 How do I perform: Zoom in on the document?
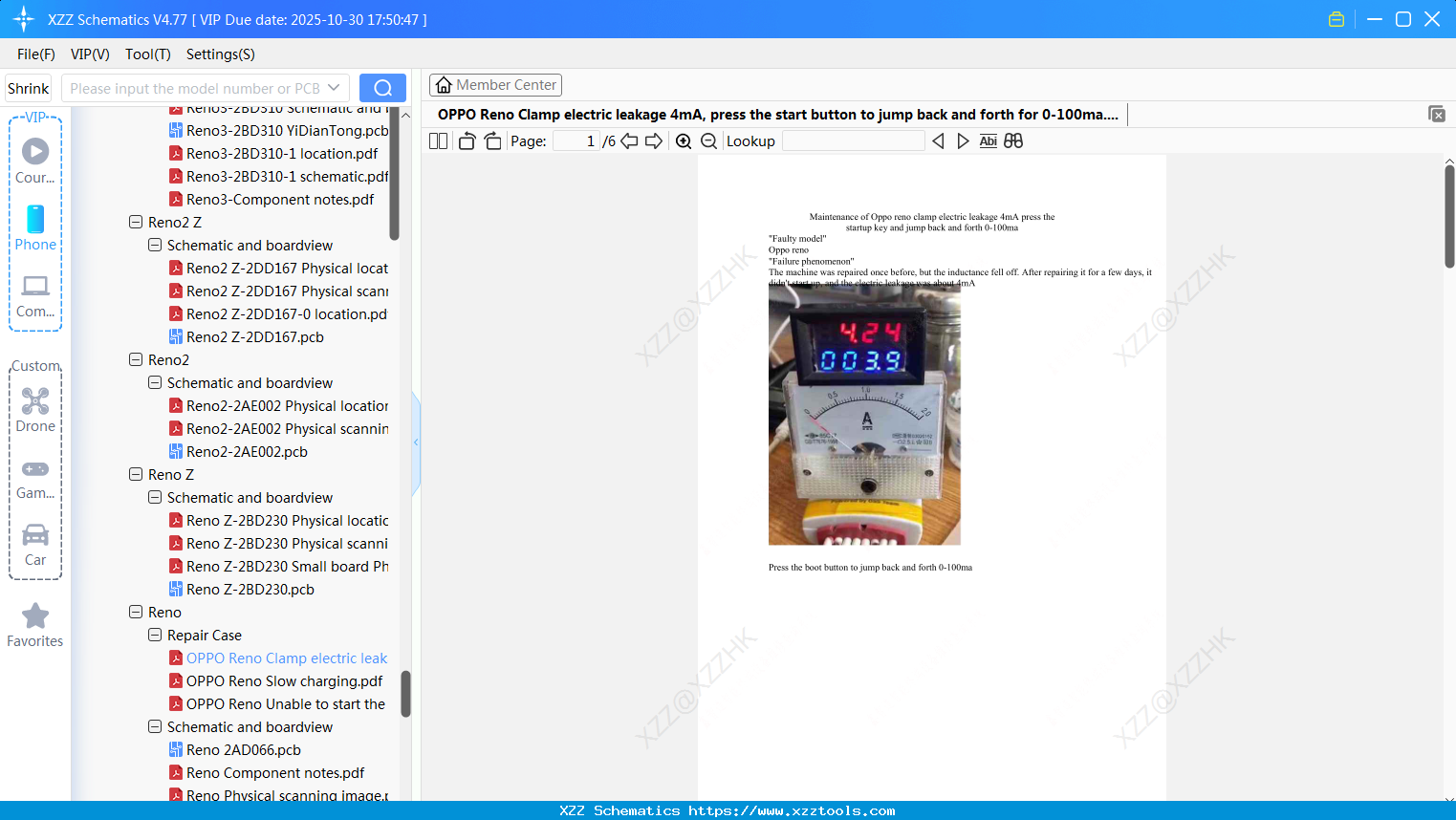(x=684, y=141)
